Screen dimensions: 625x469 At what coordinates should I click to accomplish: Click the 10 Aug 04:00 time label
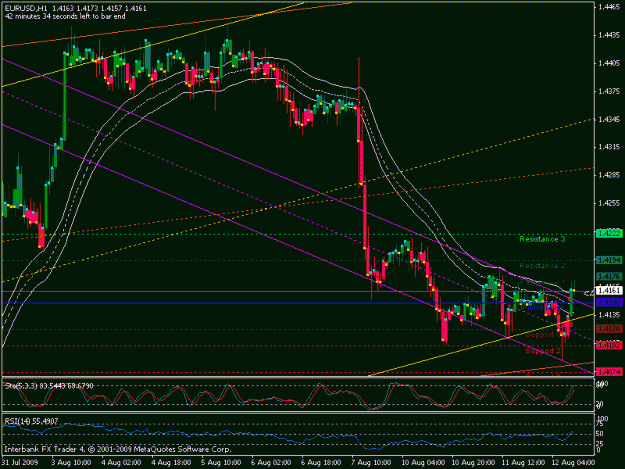423,463
